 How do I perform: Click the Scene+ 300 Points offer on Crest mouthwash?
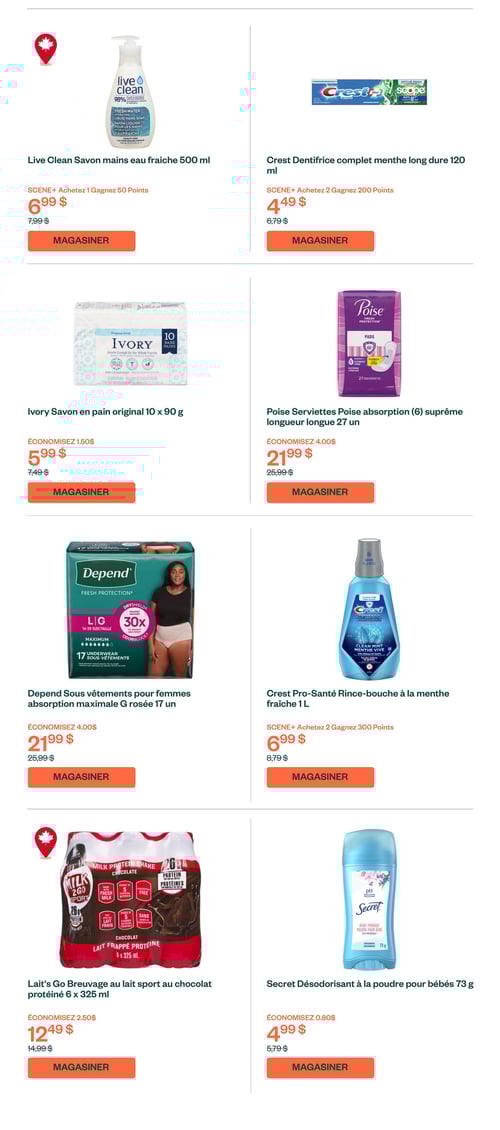pos(330,727)
